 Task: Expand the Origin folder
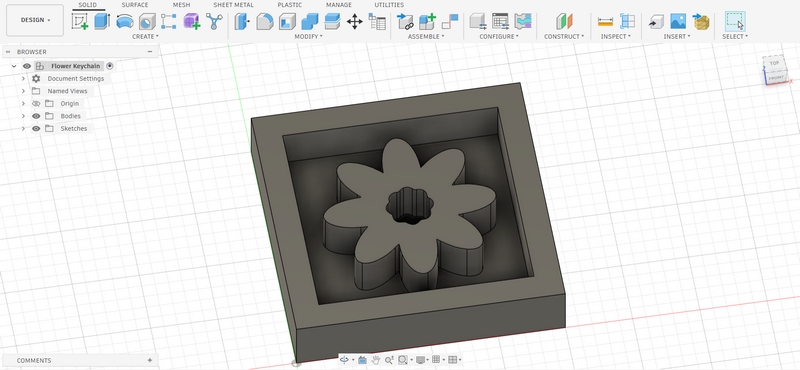click(23, 104)
